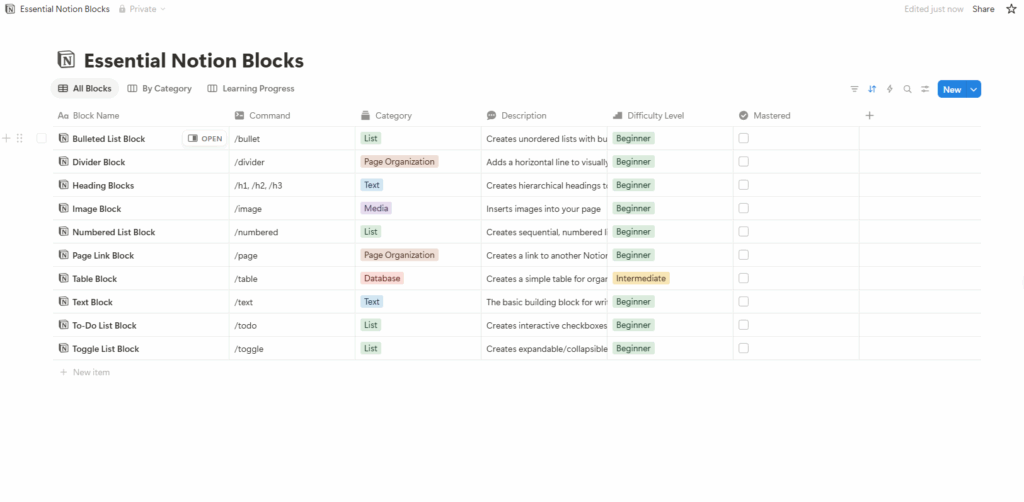Check Mastered for Numbered List Block
This screenshot has width=1024, height=502.
(743, 232)
